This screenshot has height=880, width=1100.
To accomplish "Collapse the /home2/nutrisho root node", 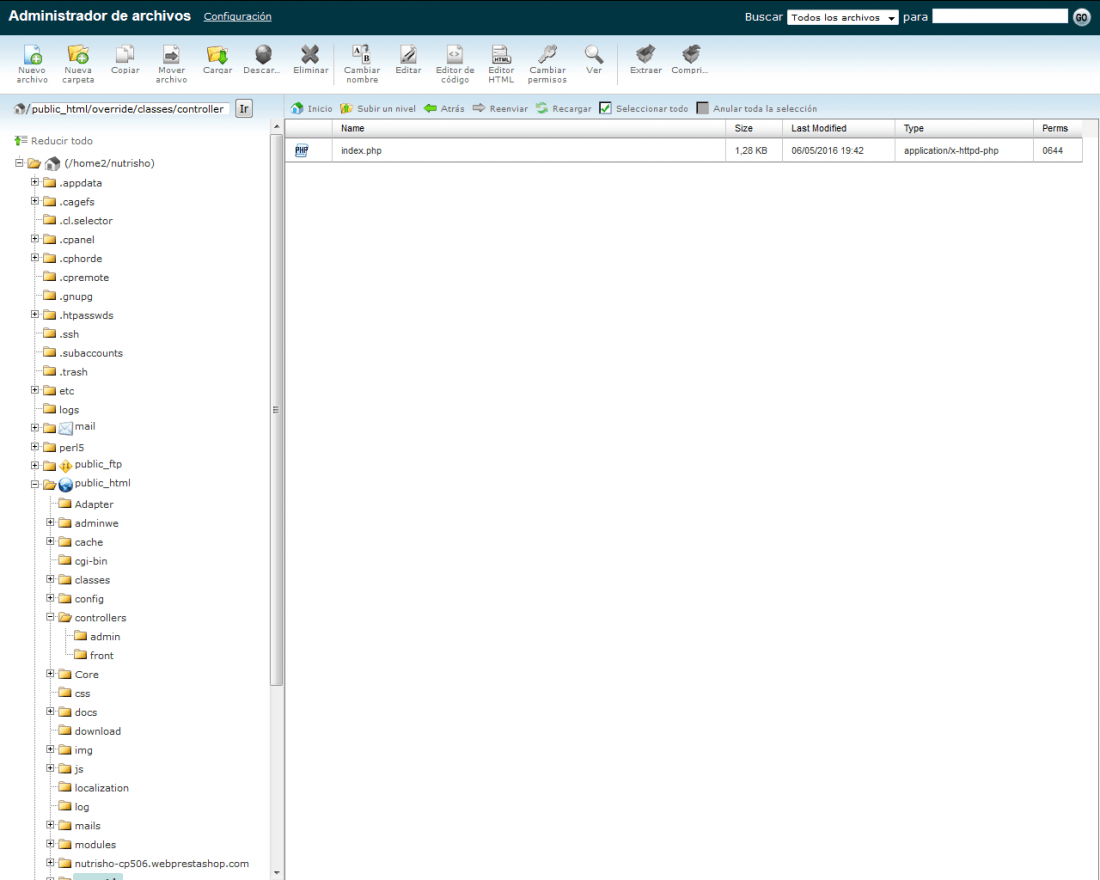I will [19, 163].
